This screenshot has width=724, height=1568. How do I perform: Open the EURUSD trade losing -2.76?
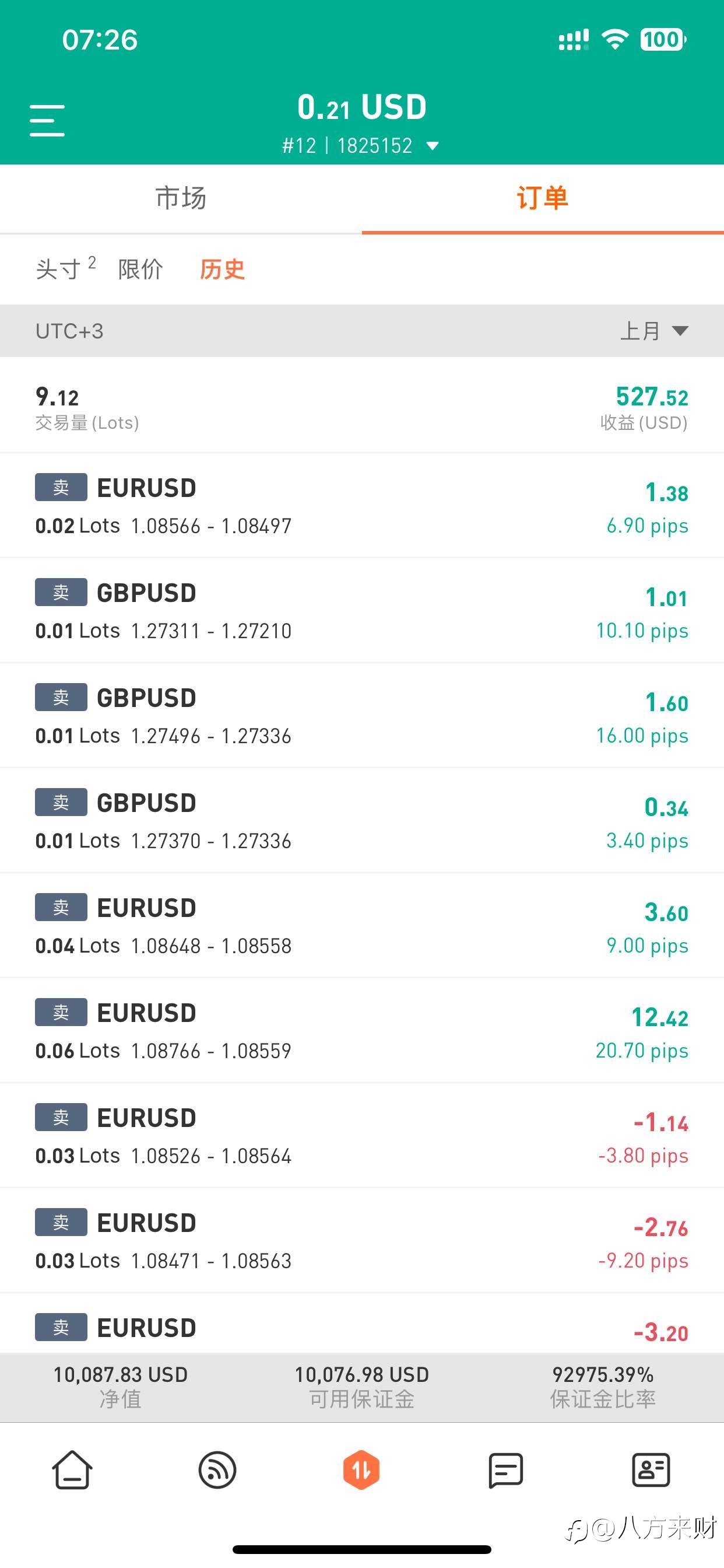[361, 1241]
